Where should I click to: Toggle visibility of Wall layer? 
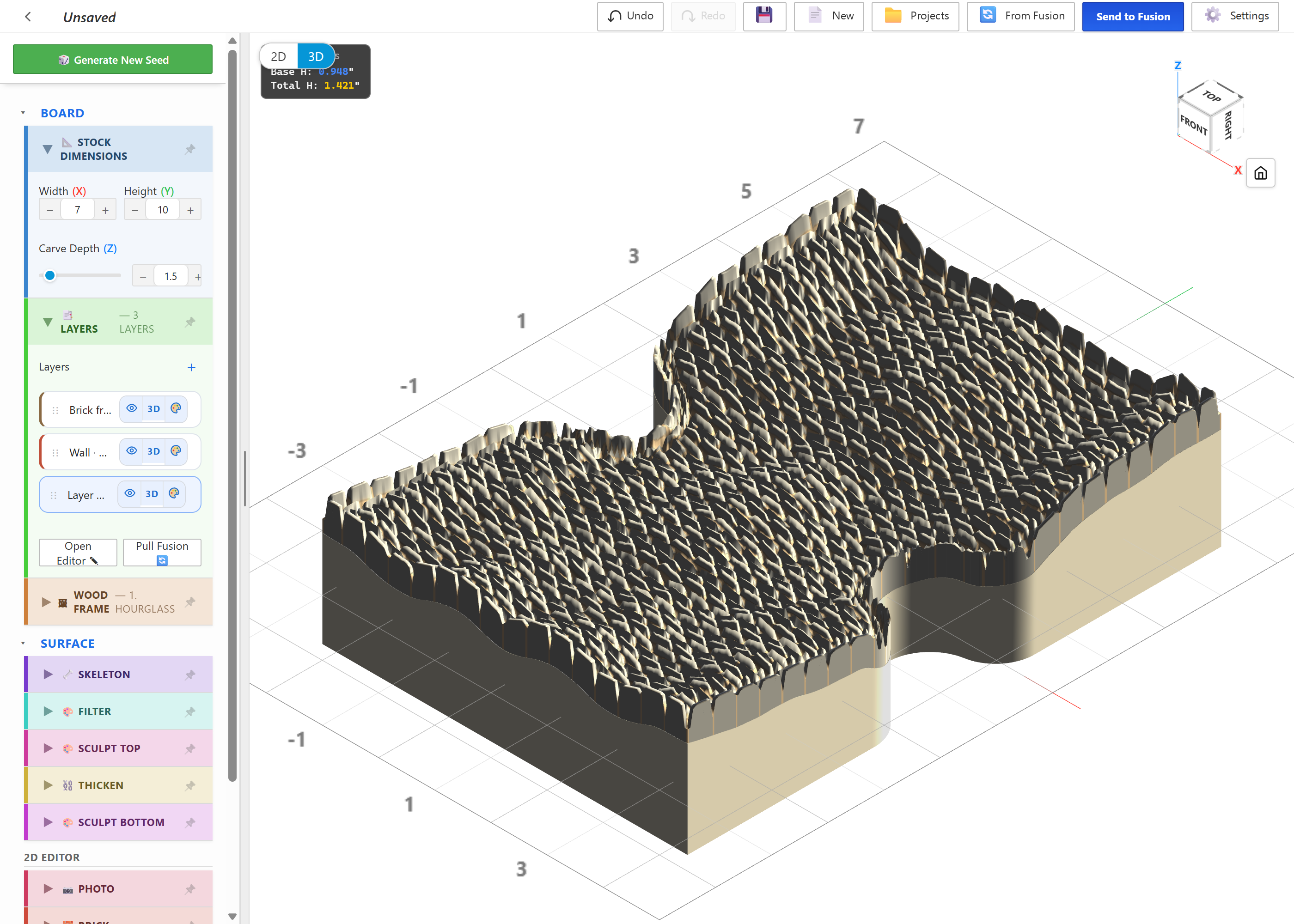[131, 451]
